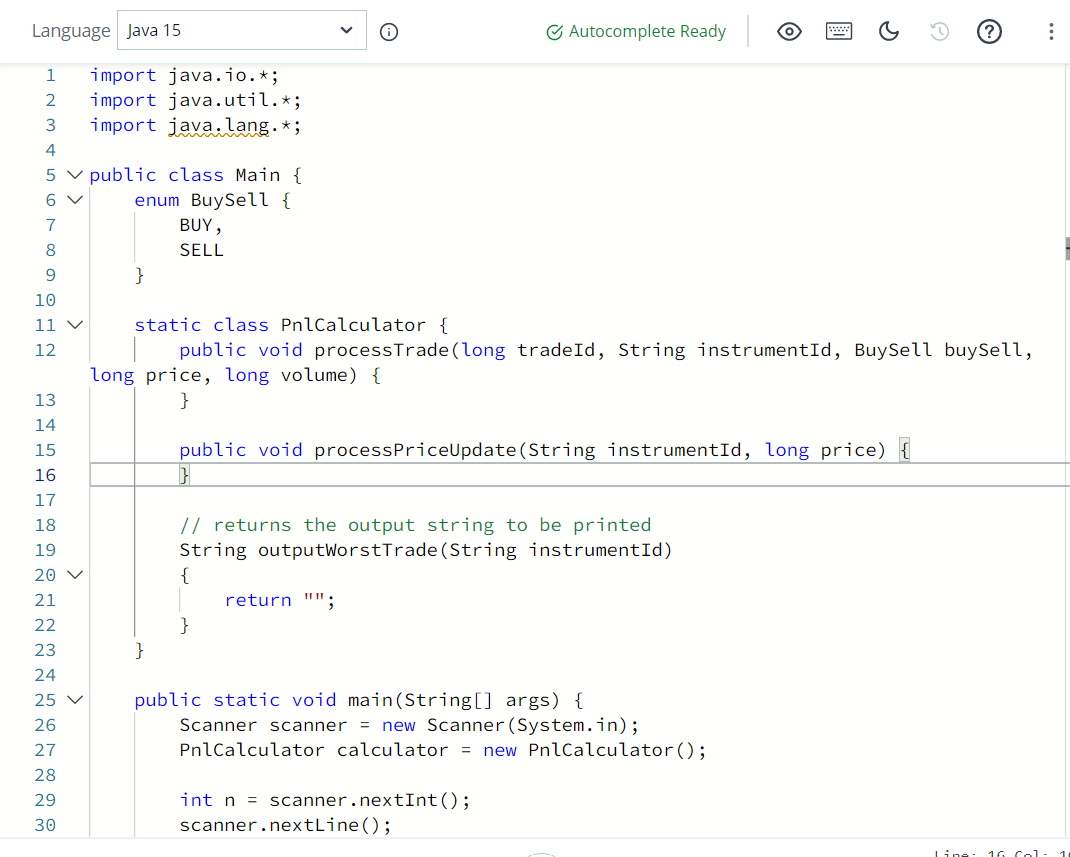Image resolution: width=1070 pixels, height=857 pixels.
Task: Switch to dark mode using the moon icon
Action: click(x=889, y=31)
